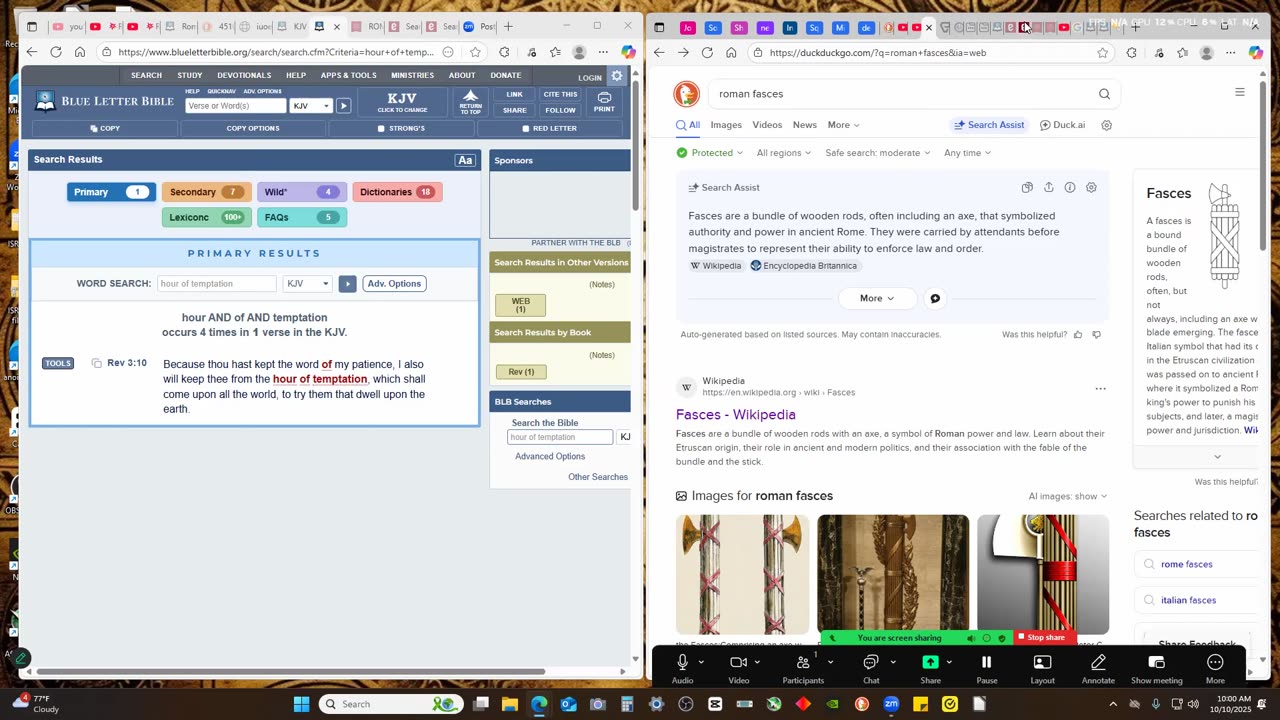This screenshot has width=1280, height=720.
Task: Open the Protected dropdown
Action: click(710, 153)
